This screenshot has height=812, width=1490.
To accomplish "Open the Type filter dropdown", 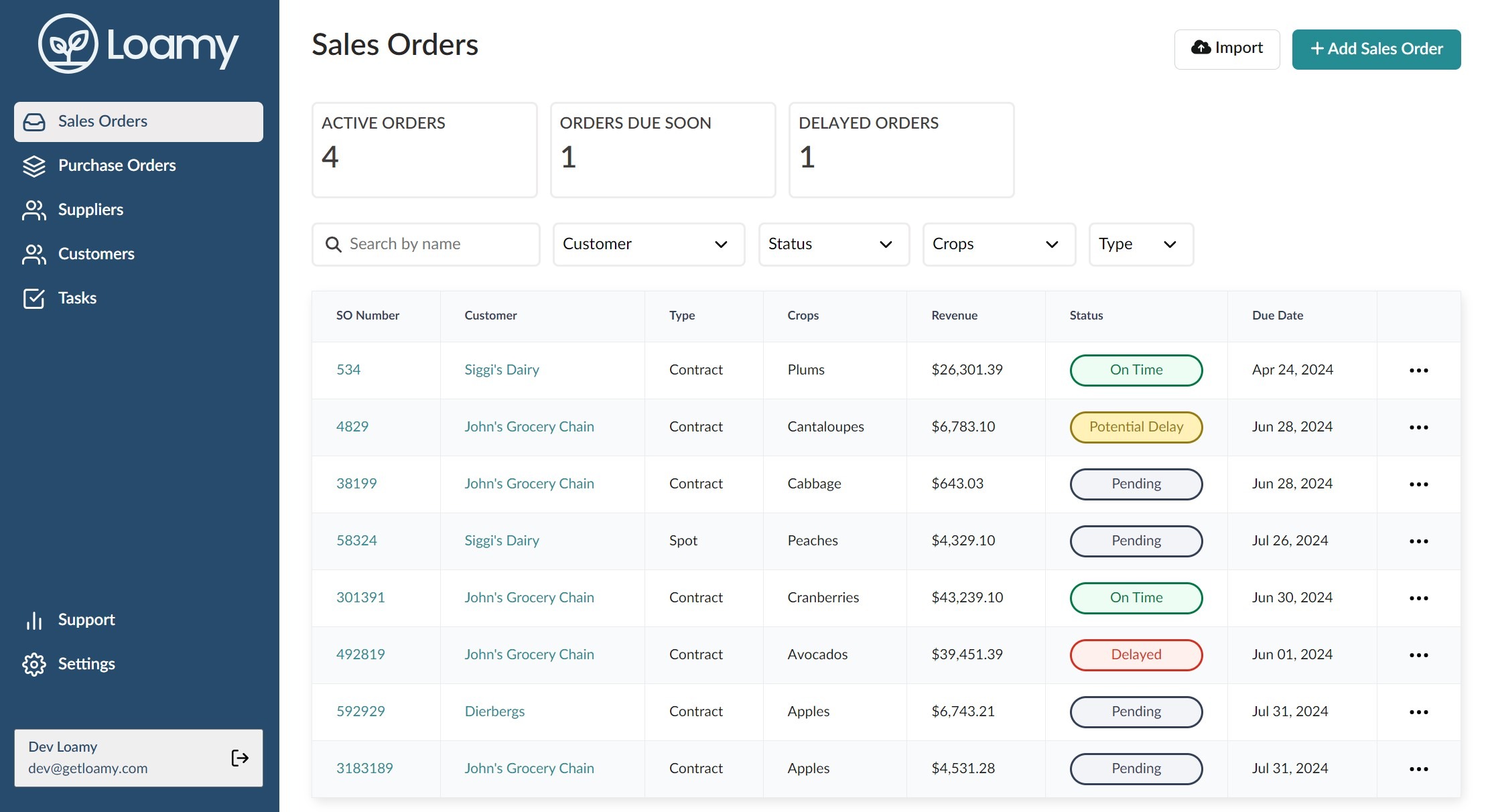I will pos(1141,245).
